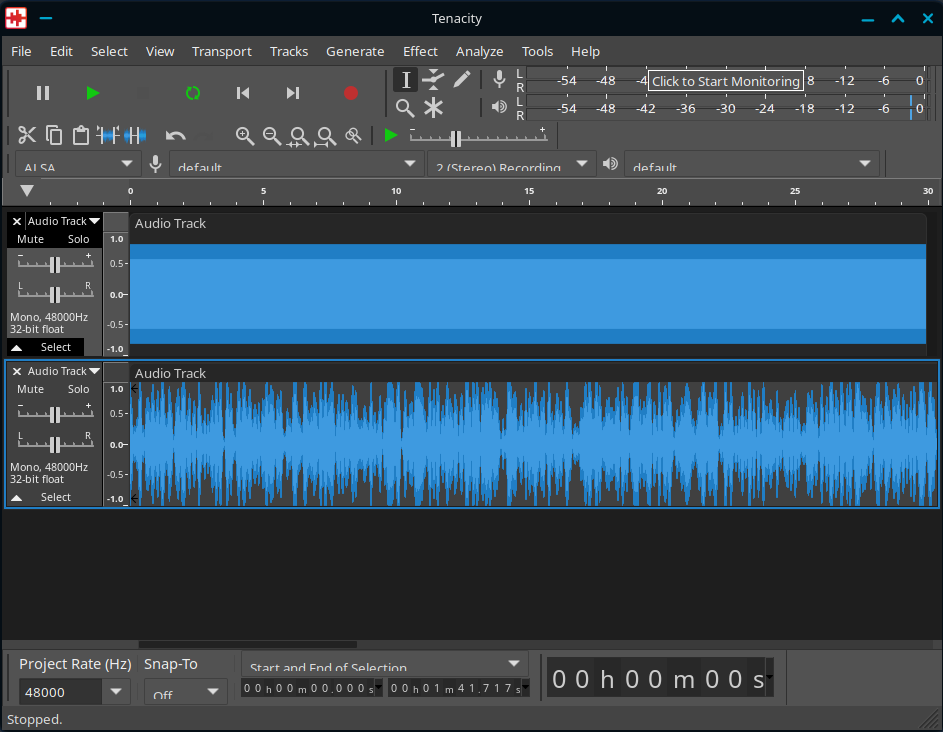Viewport: 943px width, 732px height.
Task: Enable the Loop playback button
Action: [193, 93]
